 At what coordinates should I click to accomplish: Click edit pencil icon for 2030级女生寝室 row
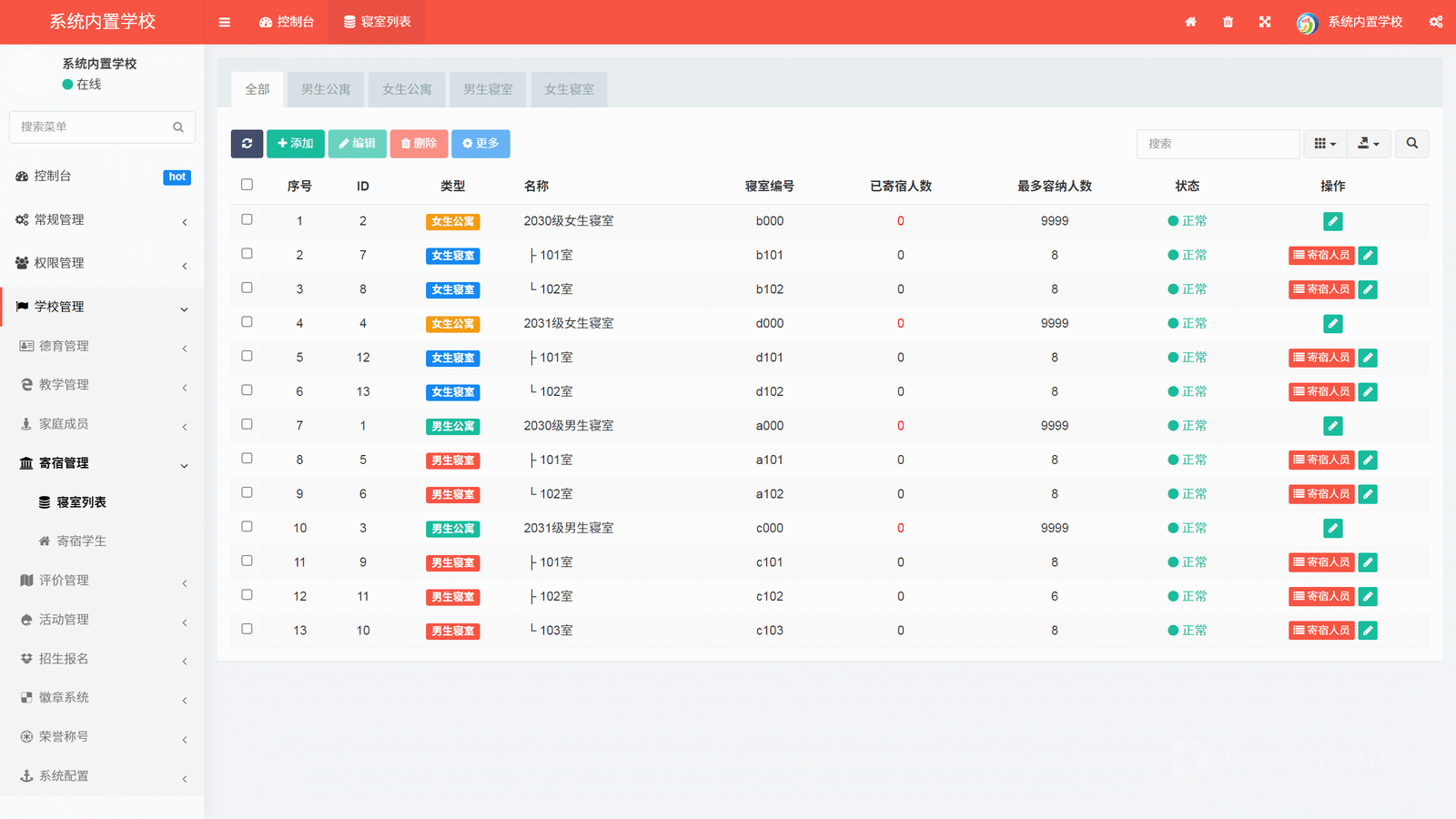pos(1332,221)
